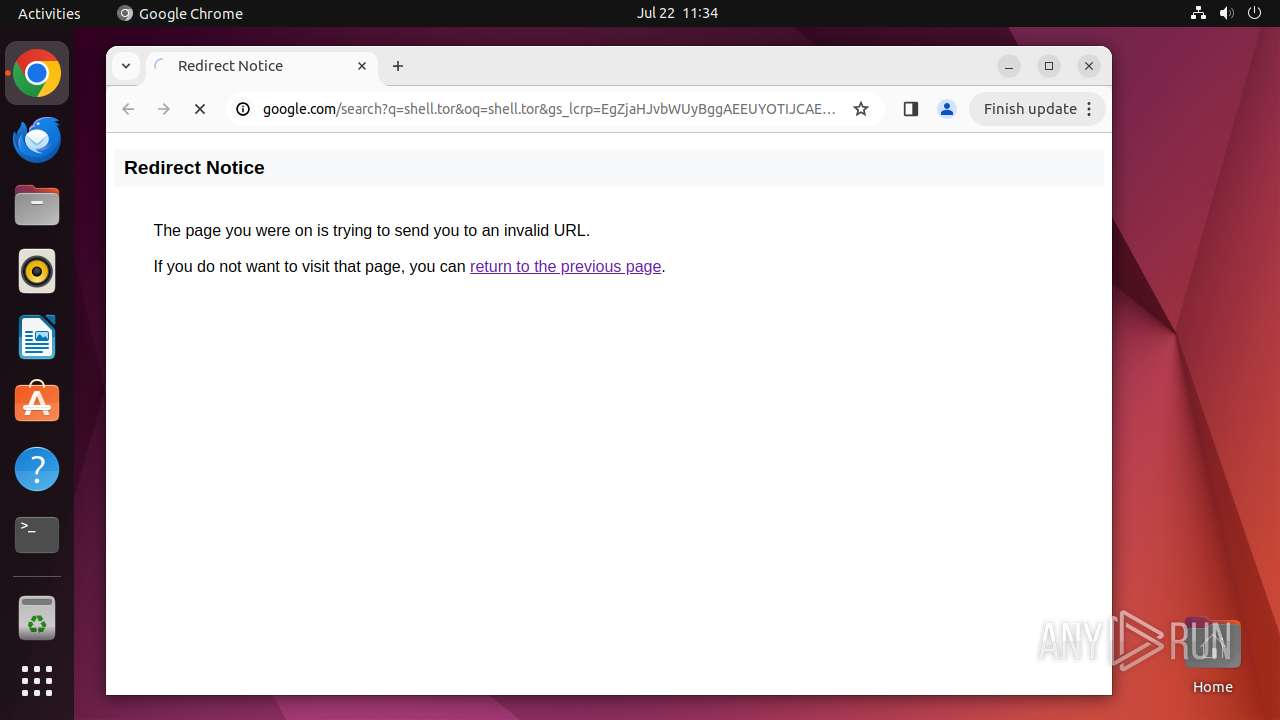Image resolution: width=1280 pixels, height=720 pixels.
Task: Maximize the Chrome window
Action: [1049, 66]
